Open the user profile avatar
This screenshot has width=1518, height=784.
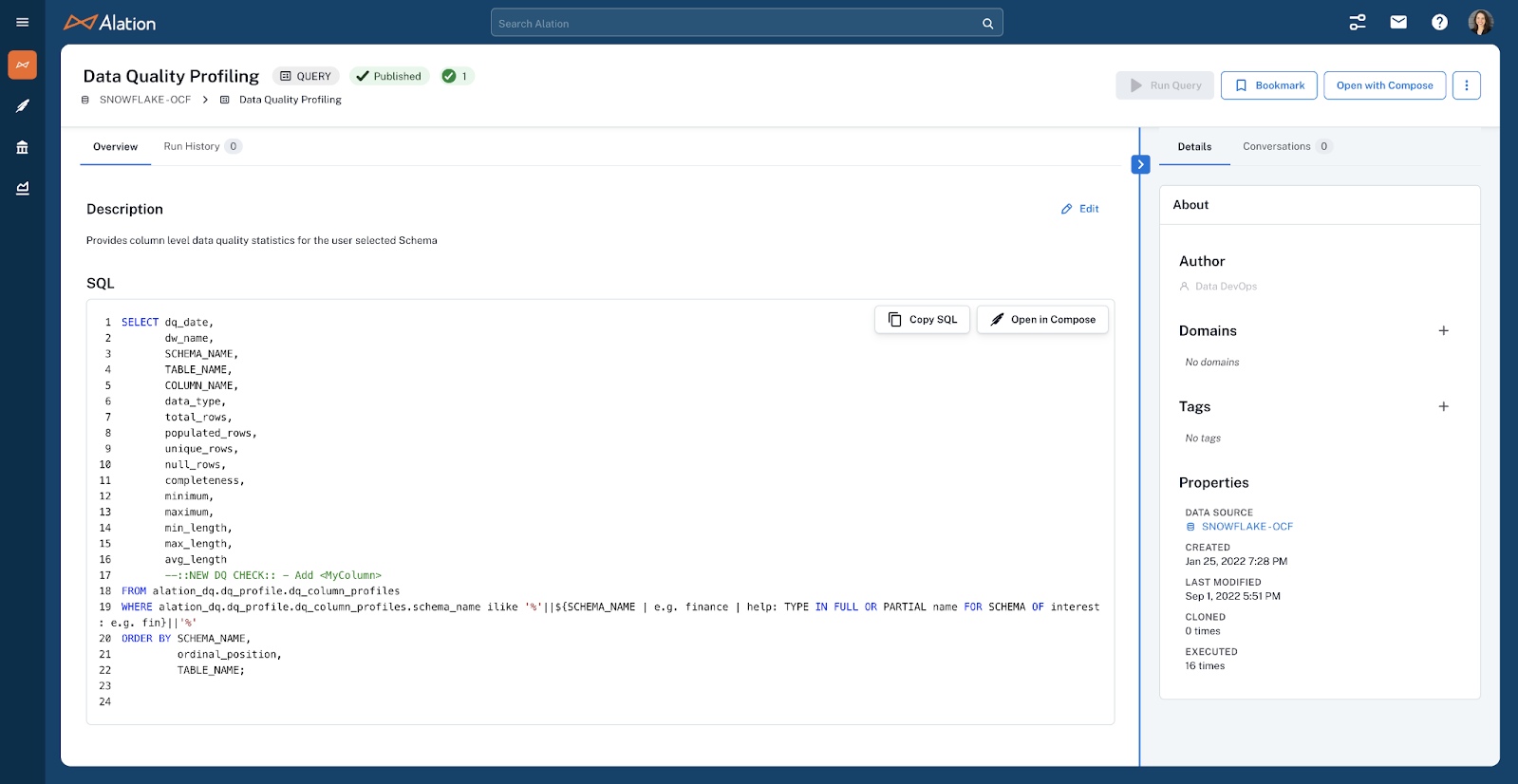coord(1480,22)
